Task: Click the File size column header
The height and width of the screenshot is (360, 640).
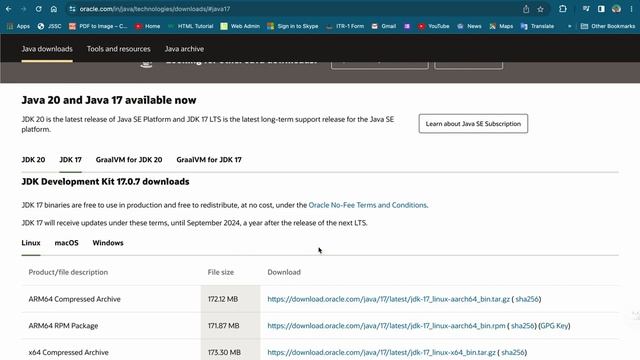Action: click(x=221, y=272)
